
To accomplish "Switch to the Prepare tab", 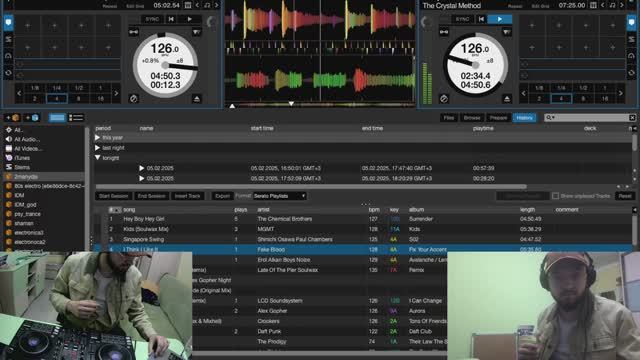I will (x=498, y=118).
